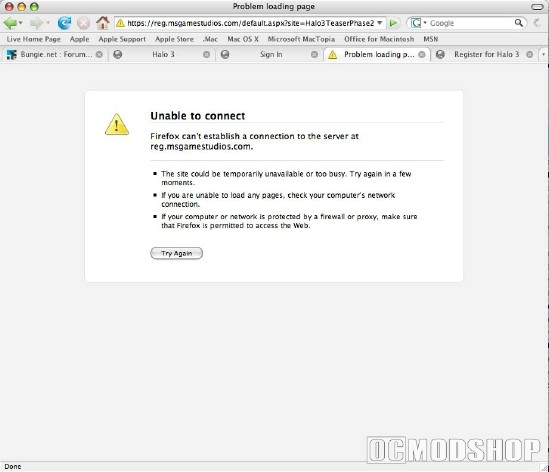Click the green Back arrow
Viewport: 549px width, 472px height.
10,23
